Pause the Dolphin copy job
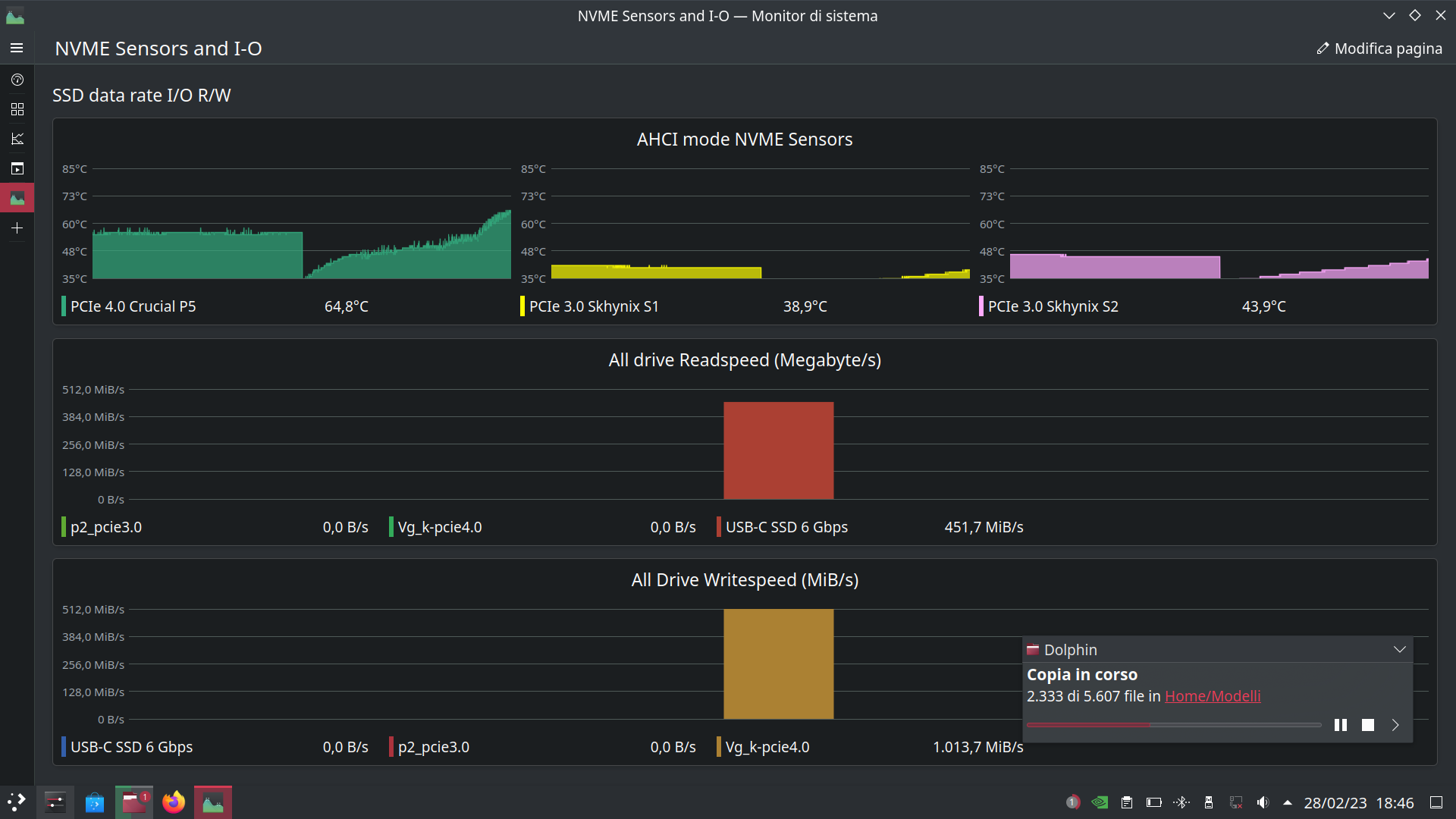The height and width of the screenshot is (819, 1456). [1340, 725]
